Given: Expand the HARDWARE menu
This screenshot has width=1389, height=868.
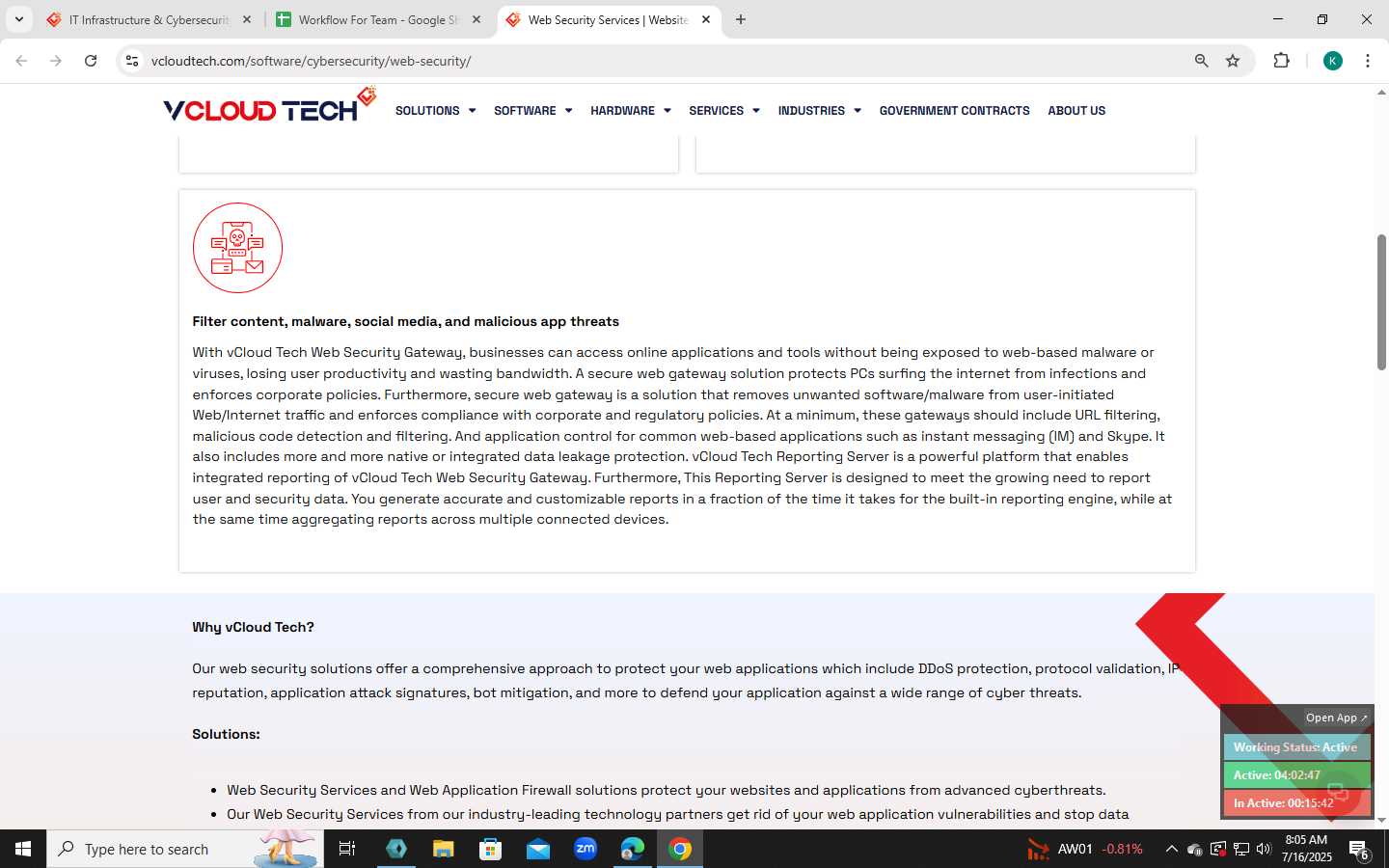Looking at the screenshot, I should 630,111.
